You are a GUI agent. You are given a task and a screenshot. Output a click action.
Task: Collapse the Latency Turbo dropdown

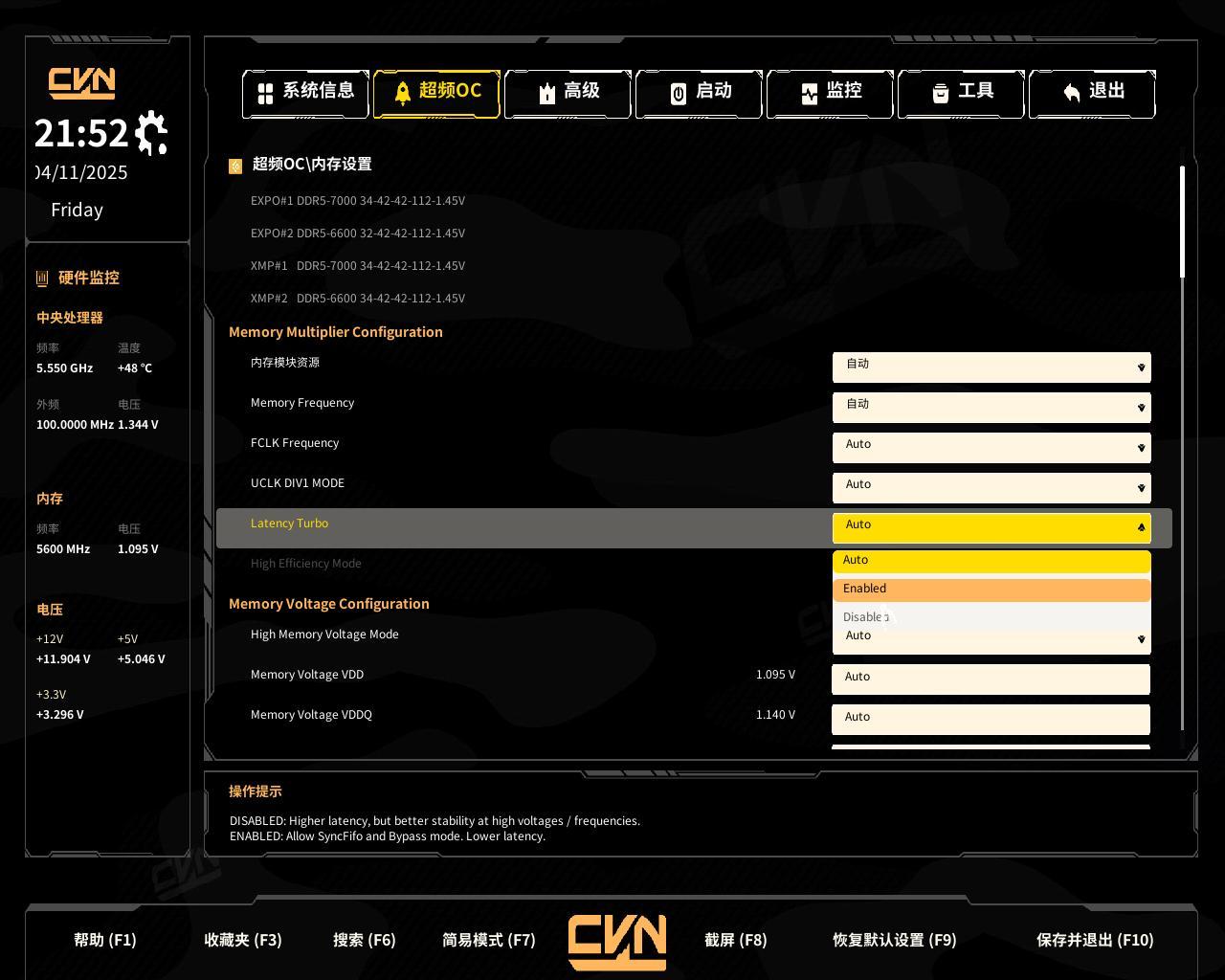click(x=991, y=527)
